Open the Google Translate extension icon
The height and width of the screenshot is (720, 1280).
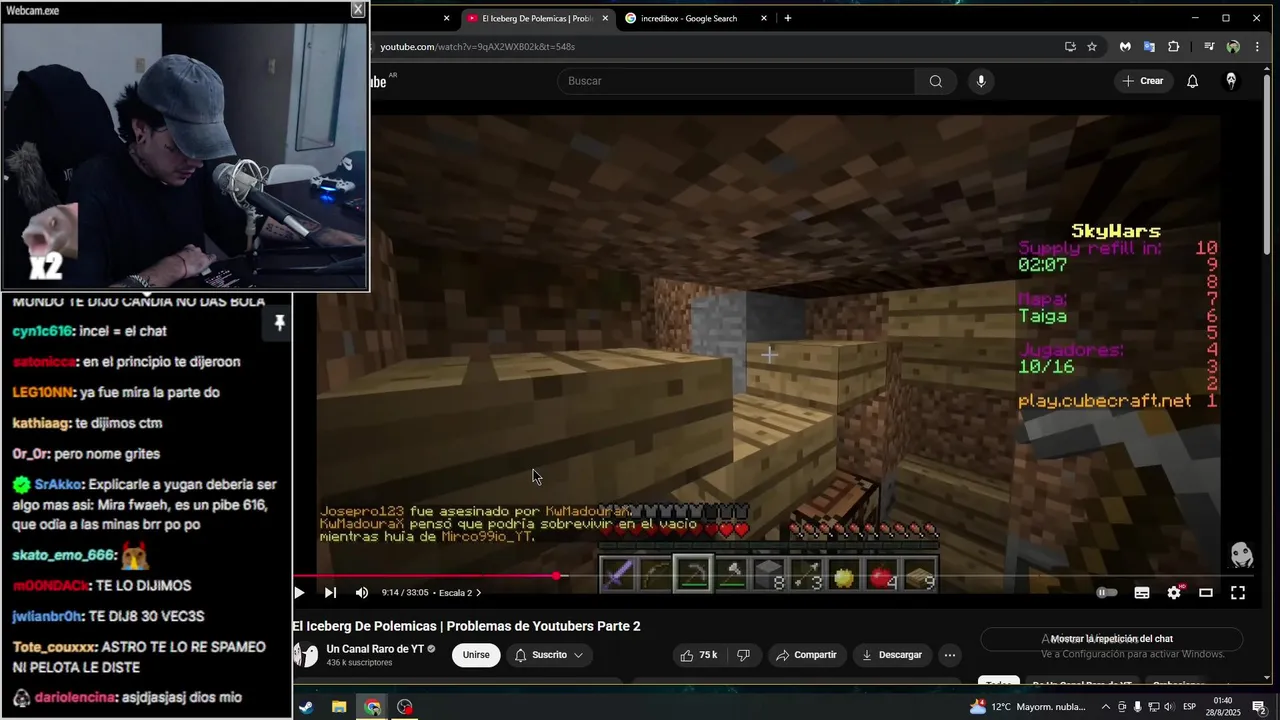point(1149,47)
